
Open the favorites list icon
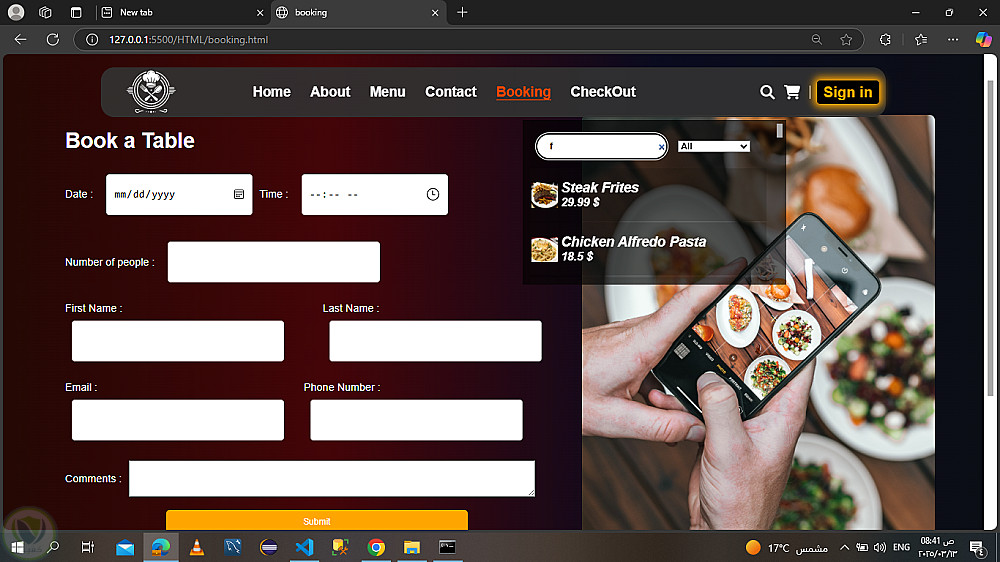pos(920,40)
